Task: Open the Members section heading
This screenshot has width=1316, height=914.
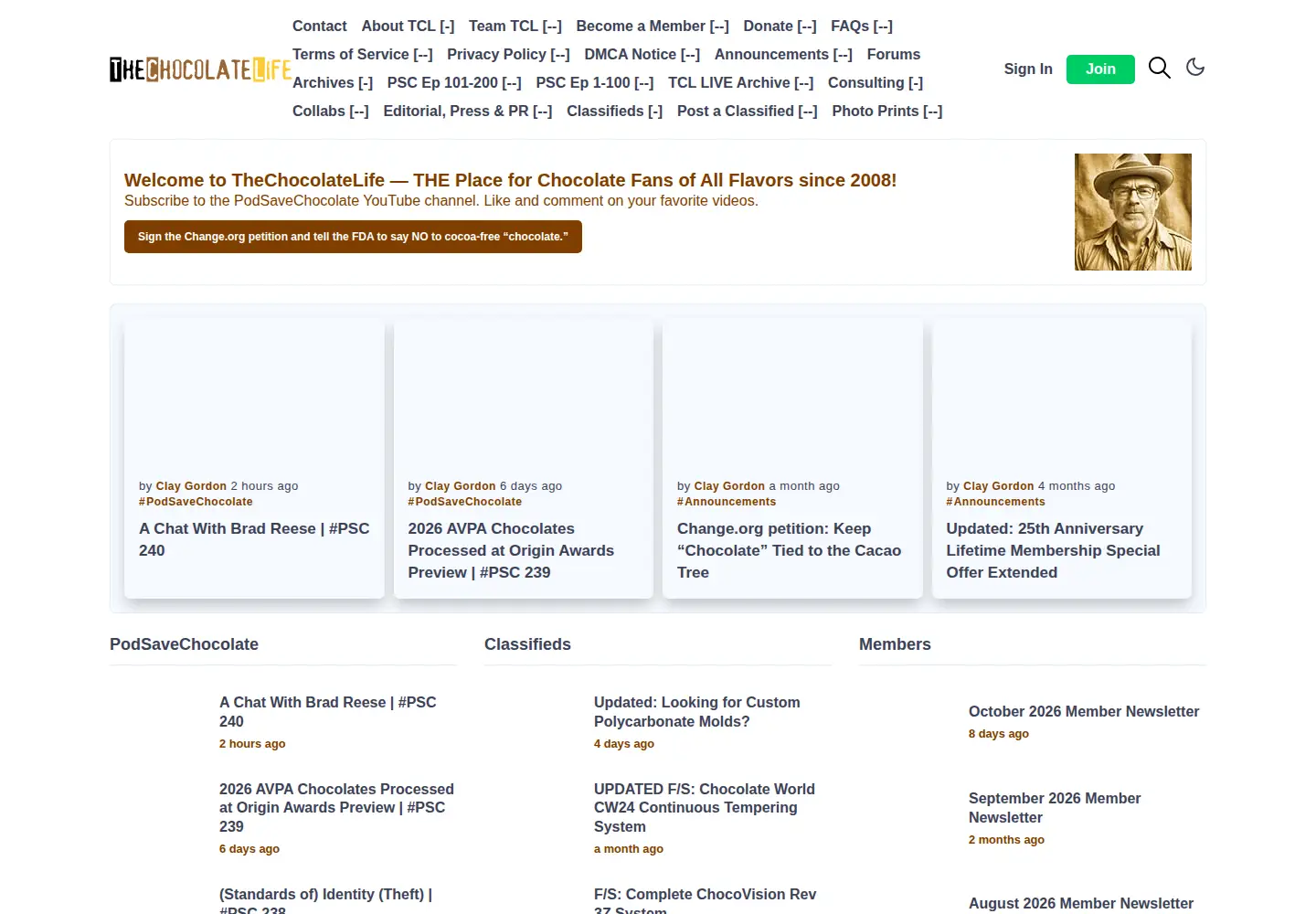Action: click(895, 644)
